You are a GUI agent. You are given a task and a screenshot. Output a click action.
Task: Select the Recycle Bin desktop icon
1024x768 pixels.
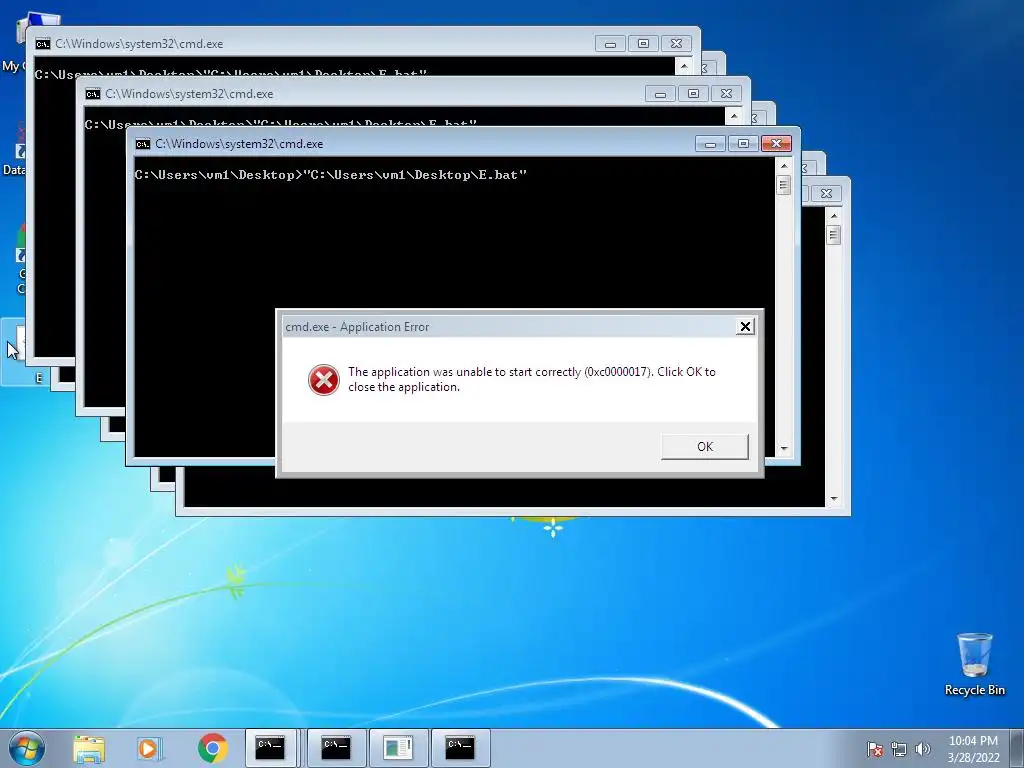(x=974, y=664)
